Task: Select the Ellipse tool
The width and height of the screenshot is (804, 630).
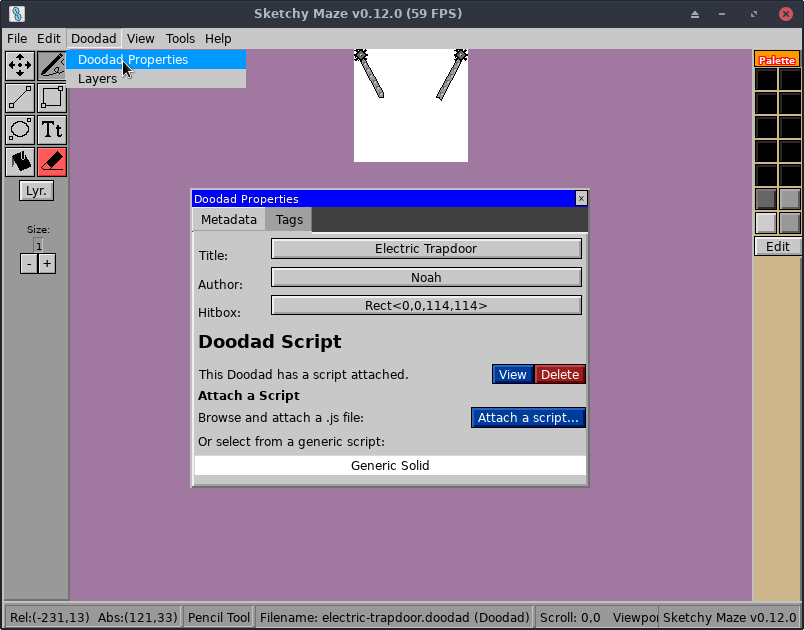Action: [x=19, y=129]
